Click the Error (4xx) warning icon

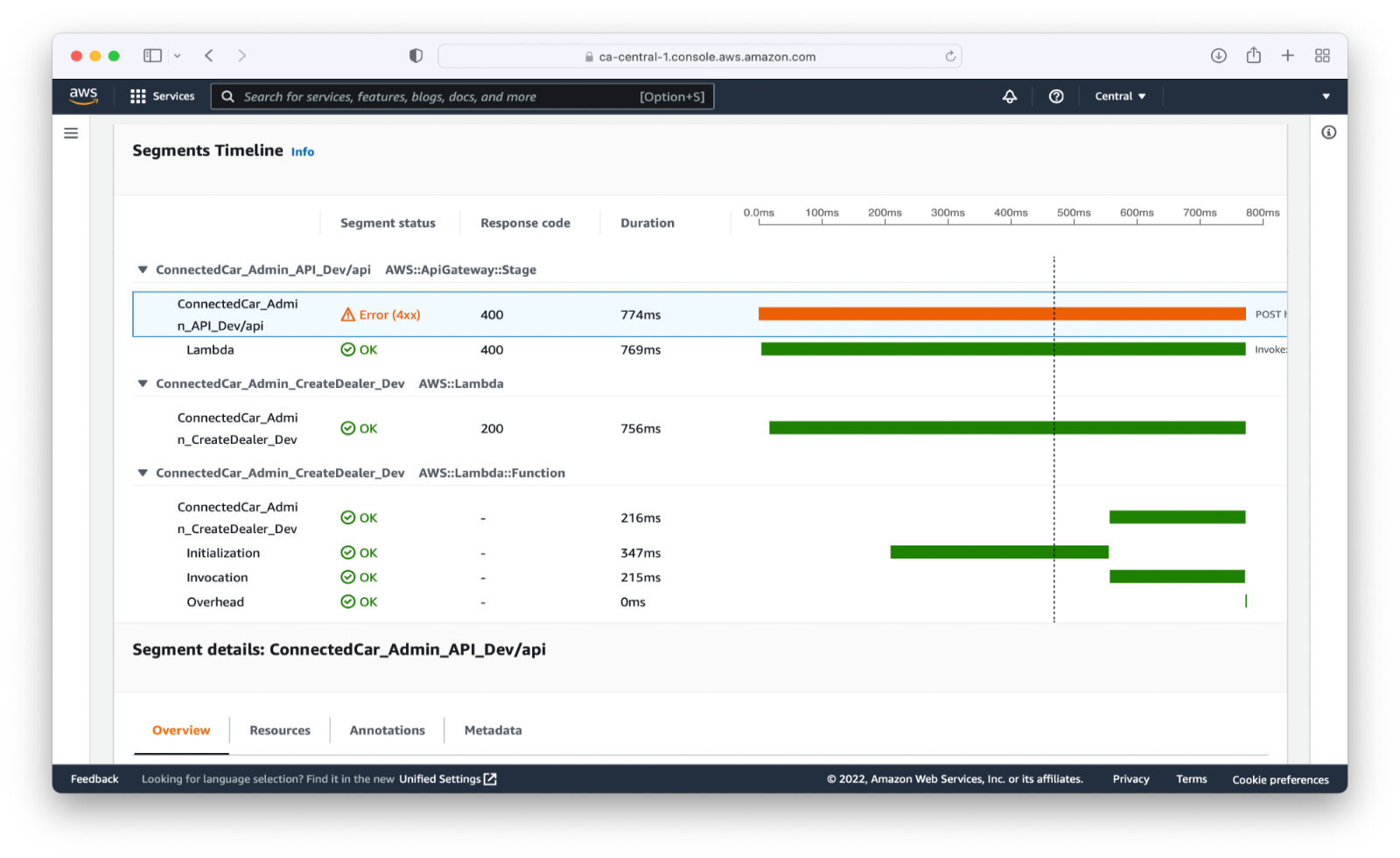(348, 314)
